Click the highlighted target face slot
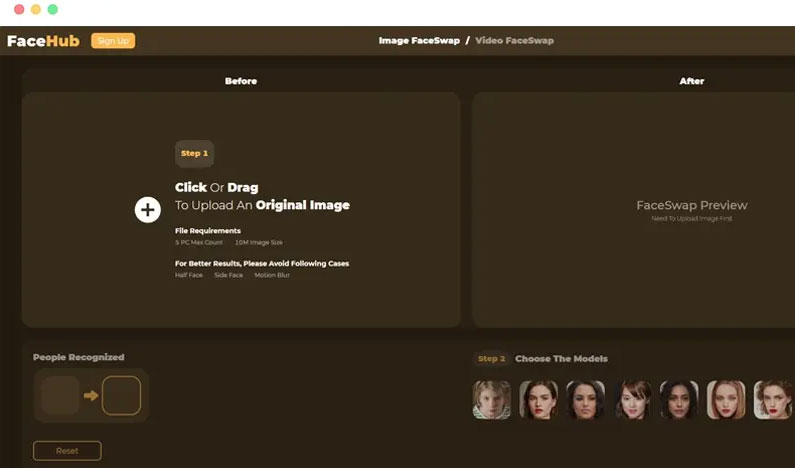This screenshot has height=468, width=795. pos(121,395)
